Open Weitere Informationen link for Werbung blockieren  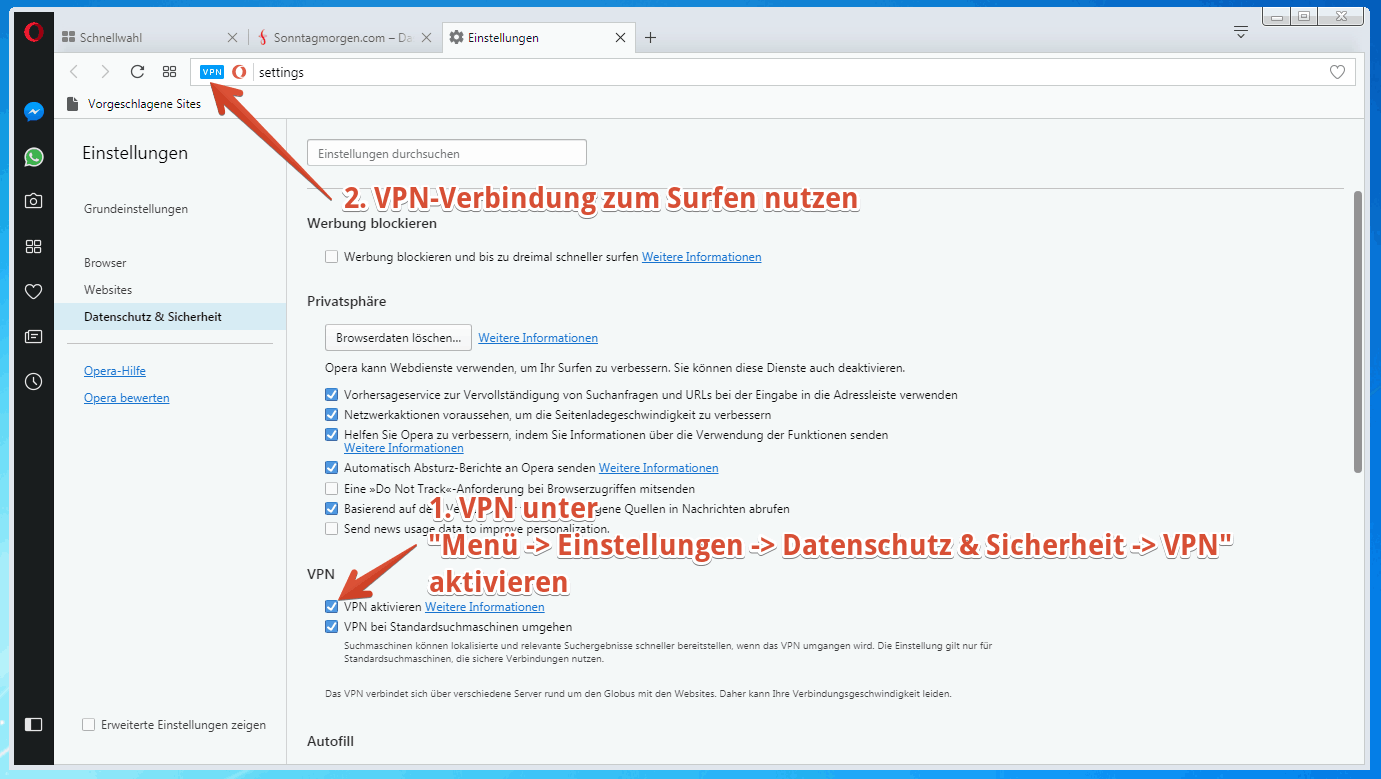click(x=702, y=257)
